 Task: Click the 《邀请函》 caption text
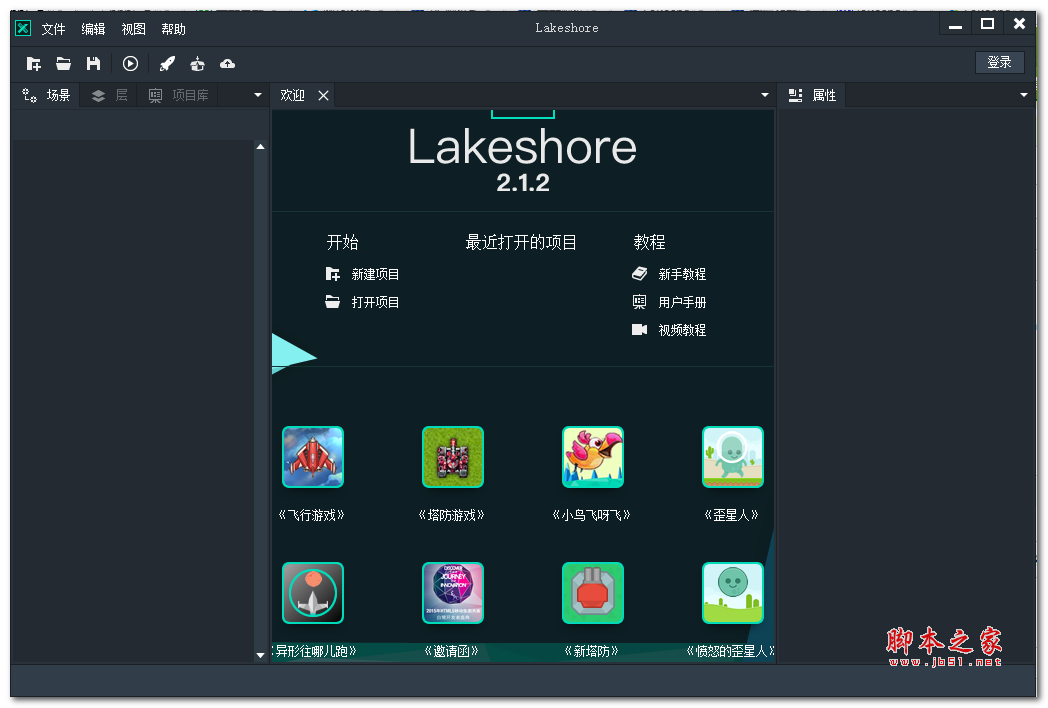(452, 651)
